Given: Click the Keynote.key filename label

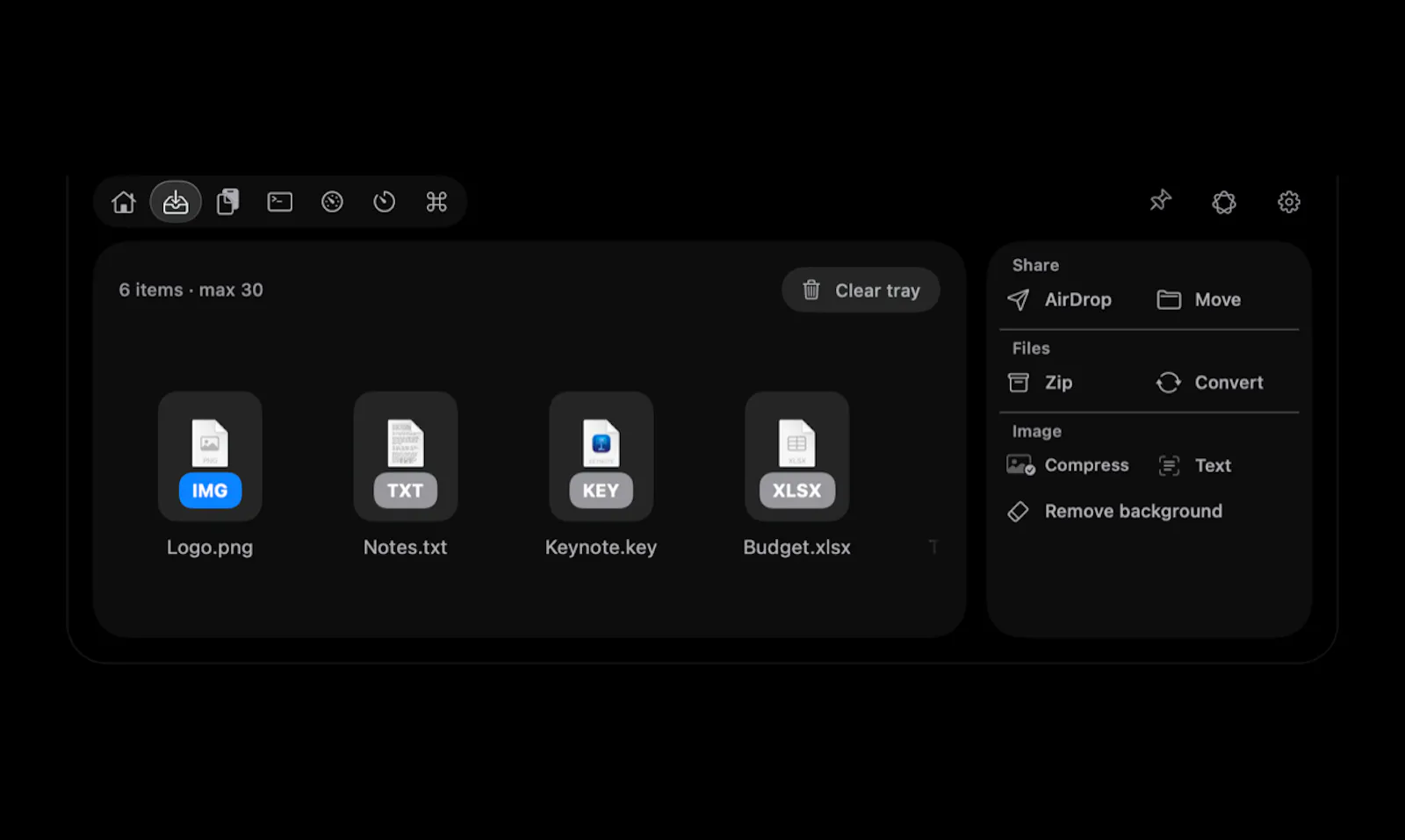Looking at the screenshot, I should point(602,548).
